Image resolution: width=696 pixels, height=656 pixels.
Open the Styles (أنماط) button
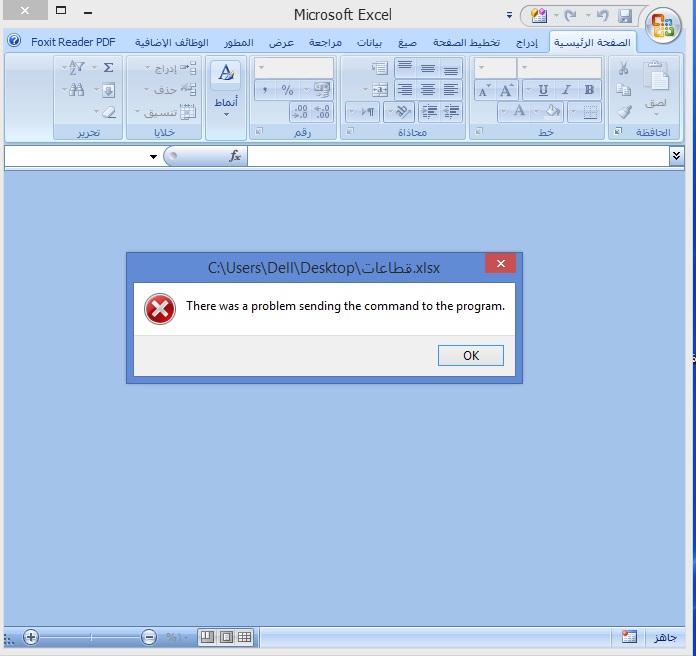pos(226,90)
